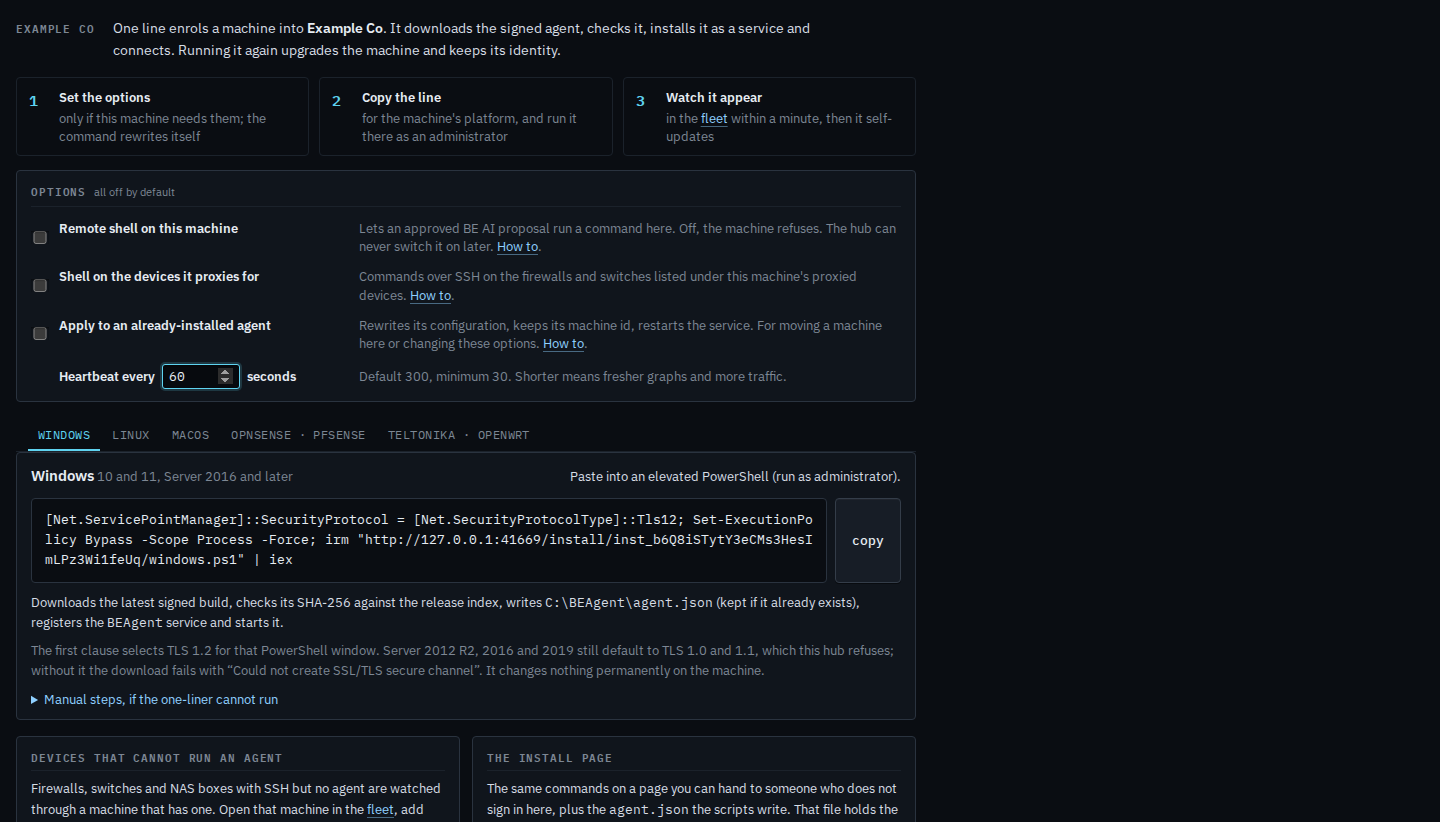Image resolution: width=1440 pixels, height=822 pixels.
Task: Click the 'DEVICES THAT CANNOT RUN AN AGENT' heading
Action: (x=156, y=758)
